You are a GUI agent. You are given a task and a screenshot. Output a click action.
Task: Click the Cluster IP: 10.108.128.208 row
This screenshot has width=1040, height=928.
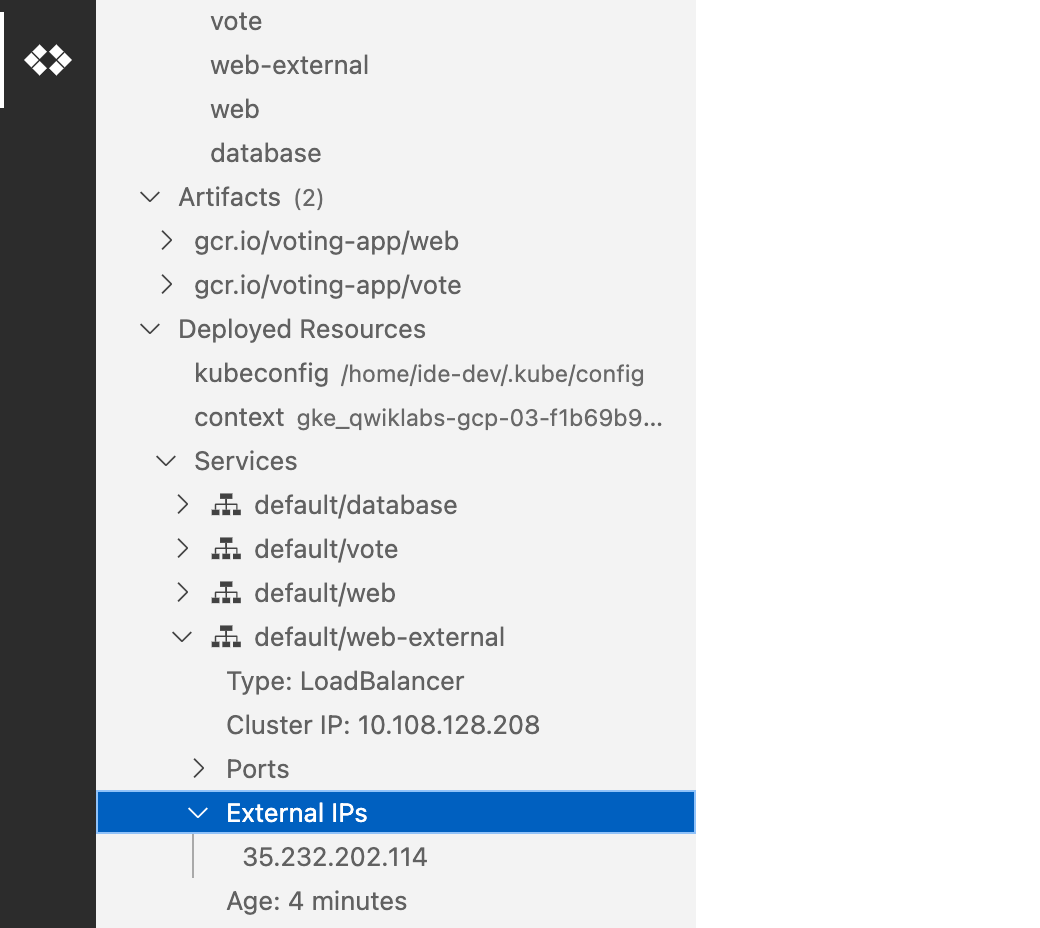(396, 724)
